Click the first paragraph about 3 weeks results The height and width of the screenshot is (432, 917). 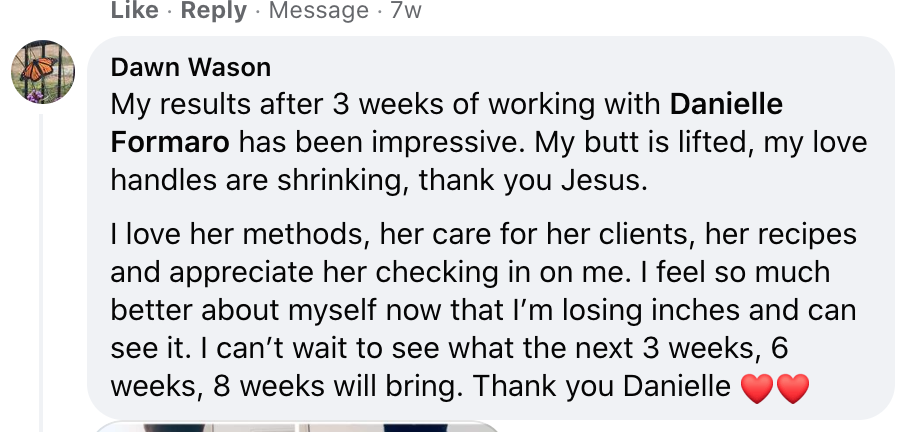[489, 143]
